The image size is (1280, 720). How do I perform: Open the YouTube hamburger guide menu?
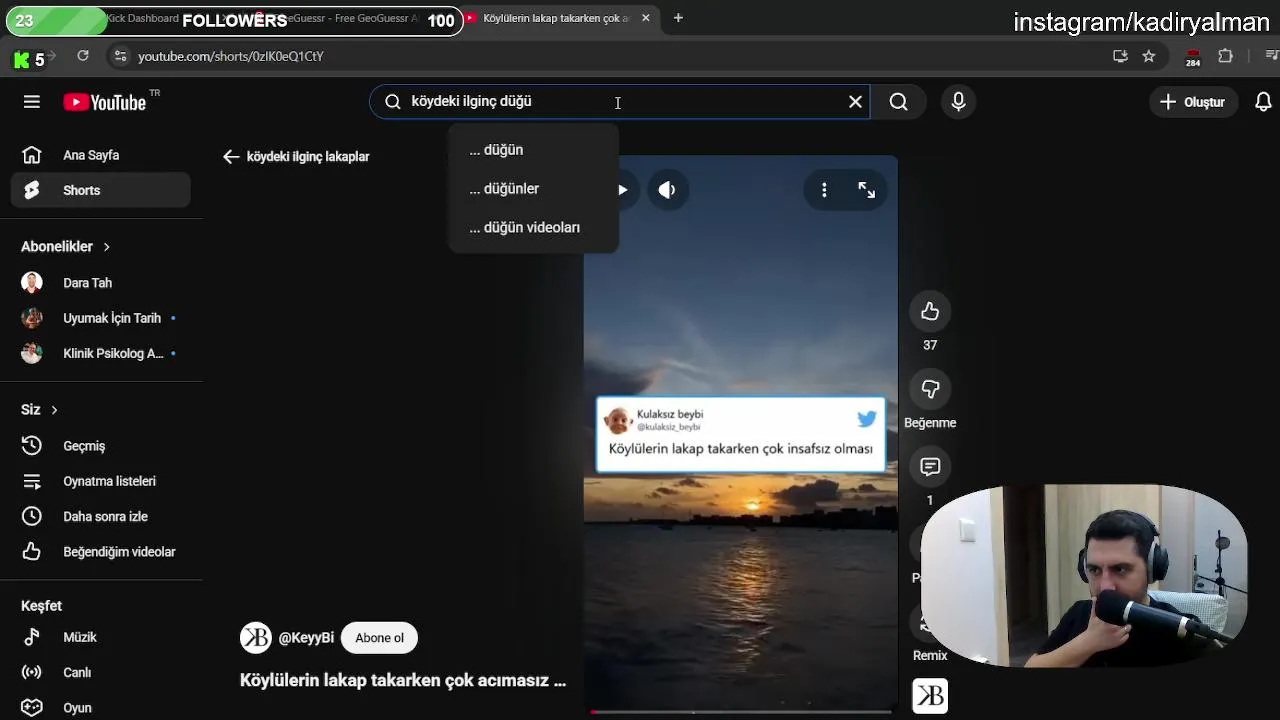(32, 102)
